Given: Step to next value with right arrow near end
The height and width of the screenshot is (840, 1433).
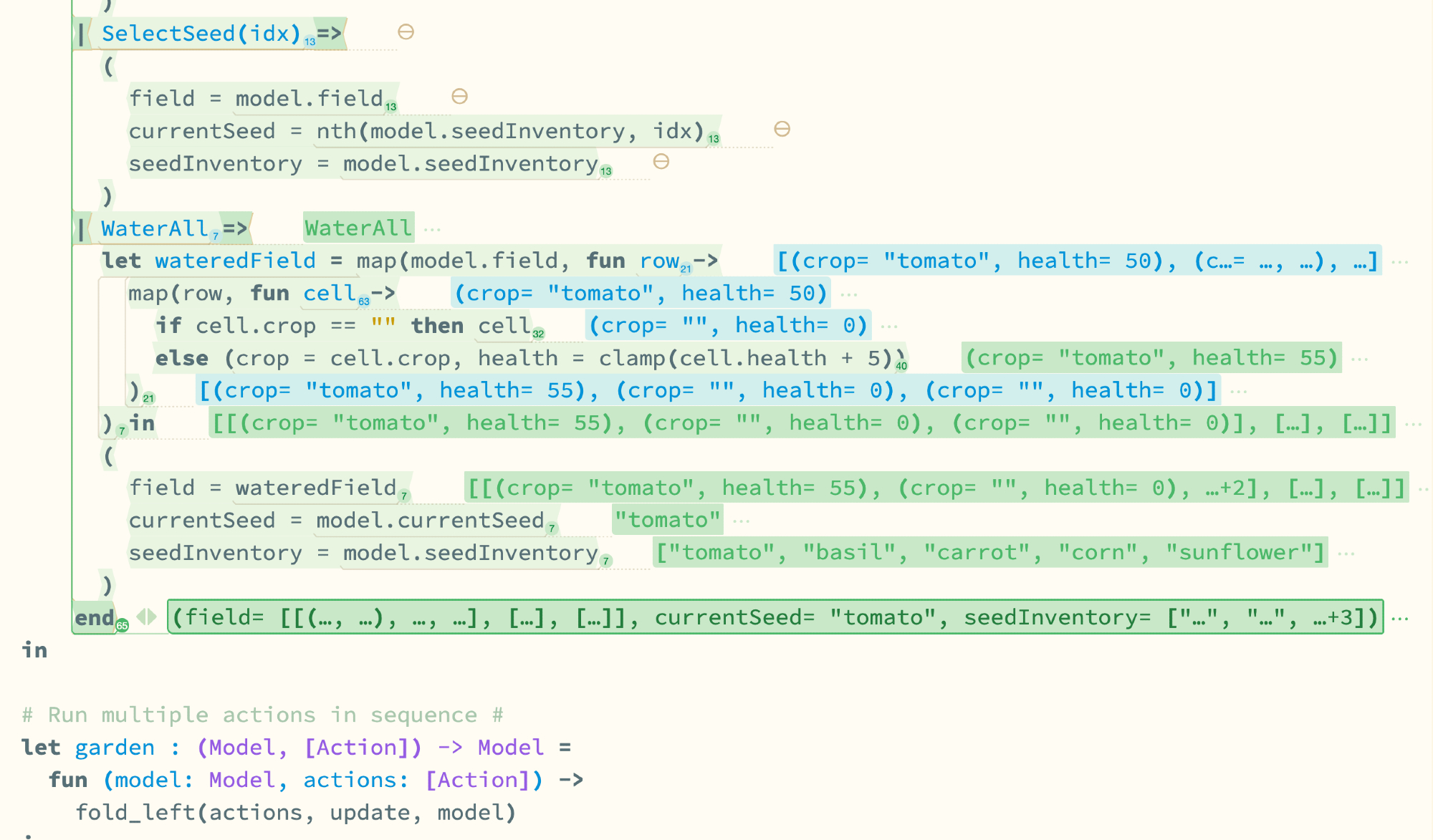Looking at the screenshot, I should [153, 617].
